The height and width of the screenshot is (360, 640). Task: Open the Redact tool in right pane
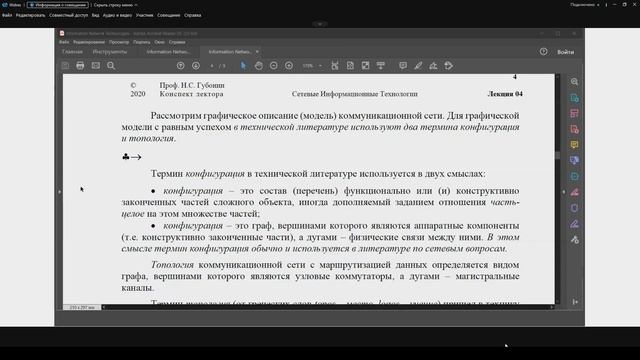(575, 192)
